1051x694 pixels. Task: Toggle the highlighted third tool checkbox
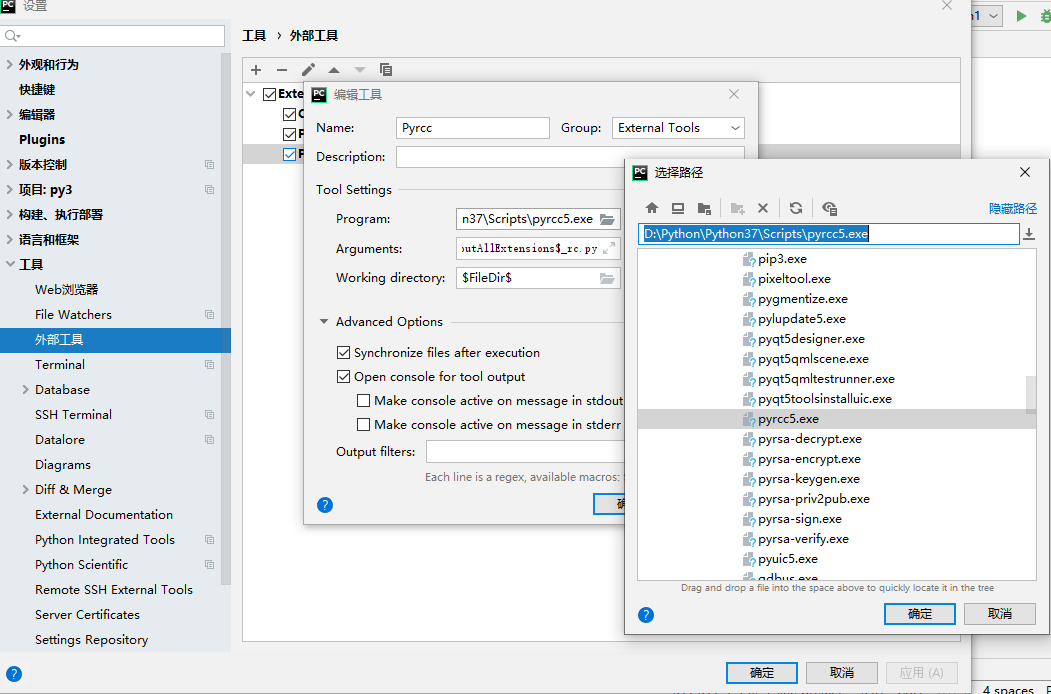tap(290, 154)
